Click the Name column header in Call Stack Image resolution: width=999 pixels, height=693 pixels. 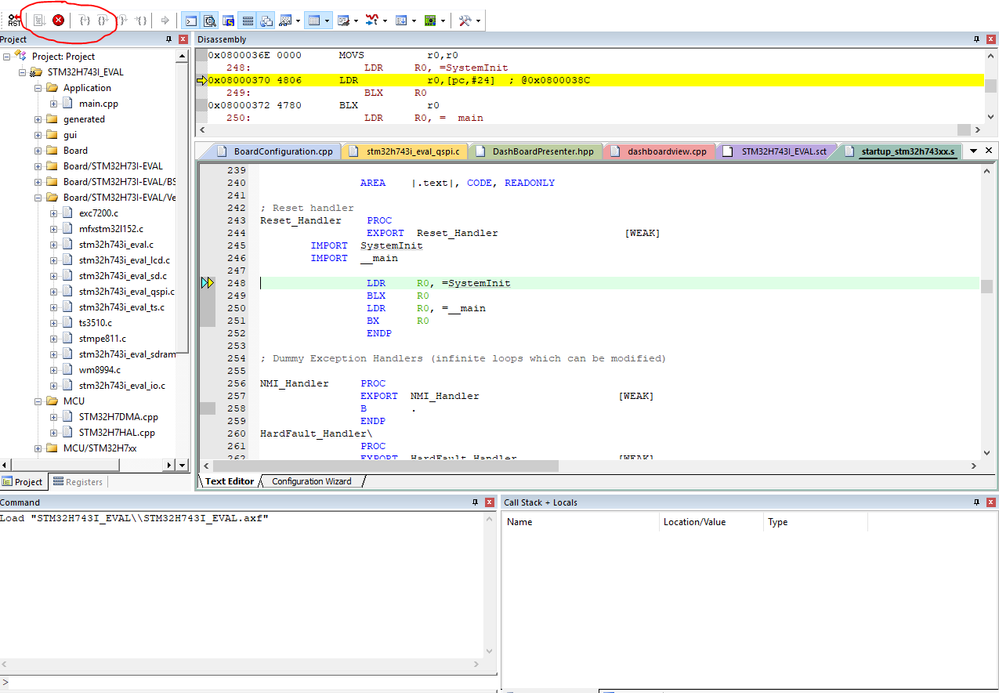(x=580, y=522)
